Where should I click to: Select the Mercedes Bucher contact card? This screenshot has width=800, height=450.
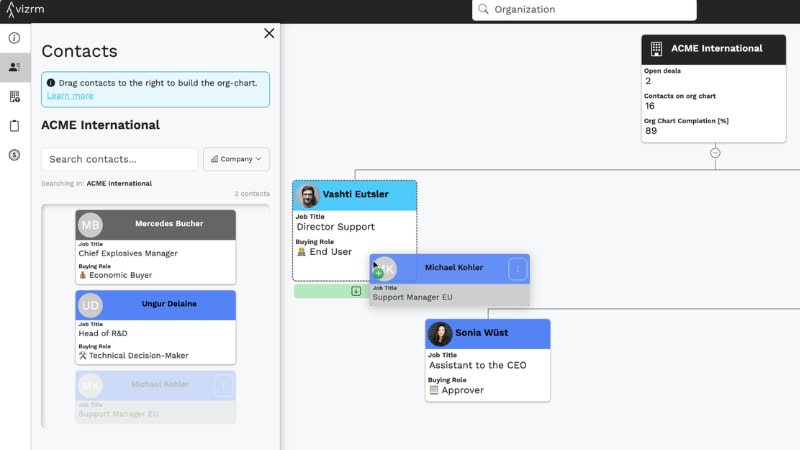click(x=156, y=247)
